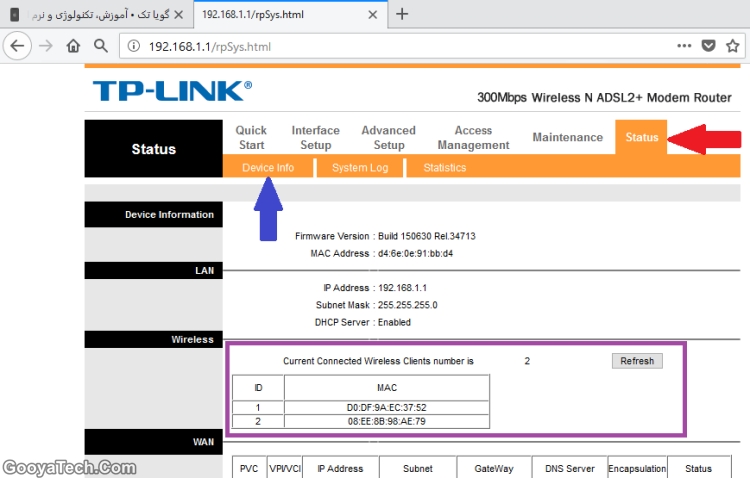Close the 192.168.1.1/rpSys.html tab

[373, 15]
